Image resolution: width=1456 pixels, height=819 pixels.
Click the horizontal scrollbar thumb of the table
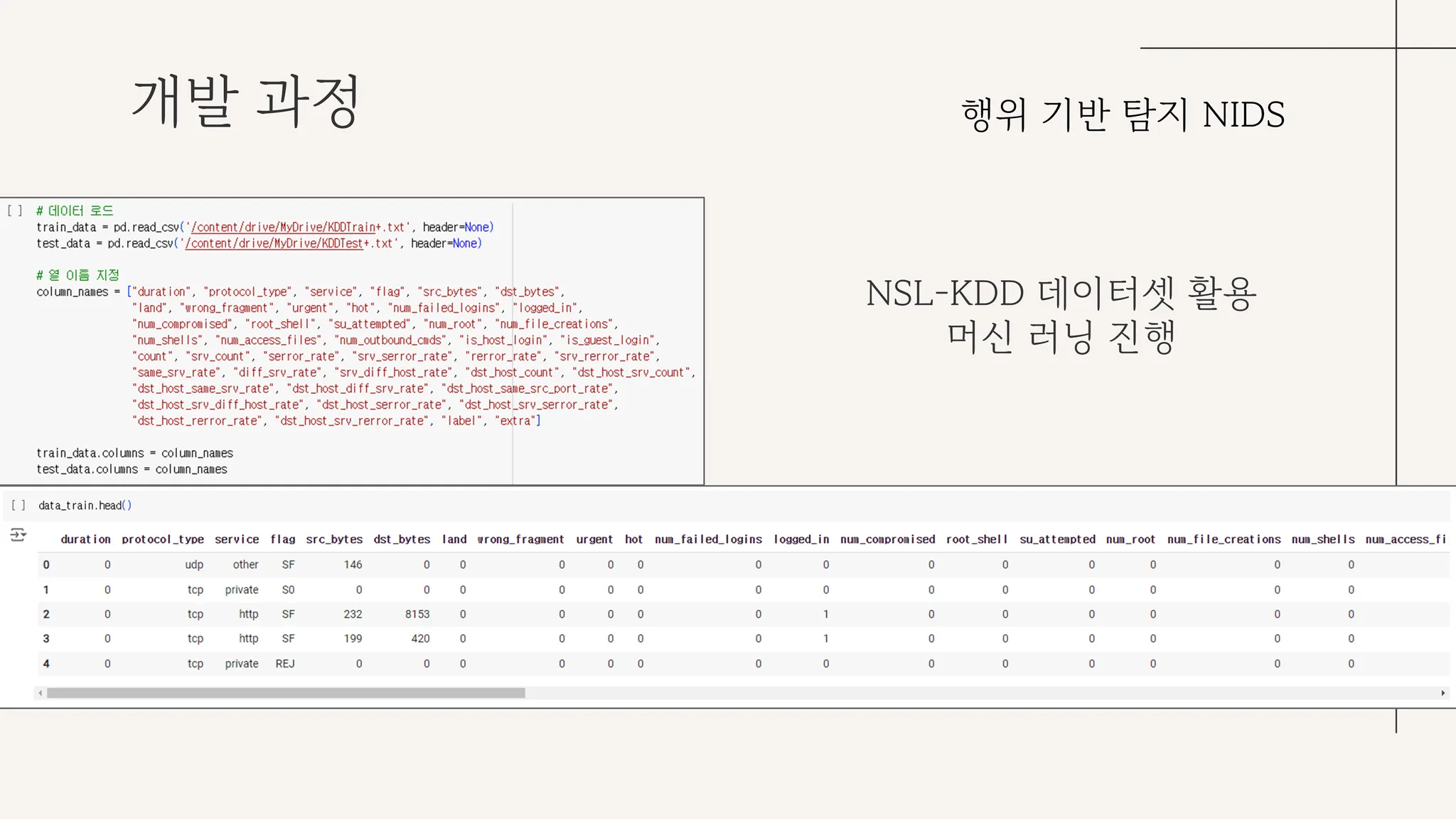click(x=284, y=693)
